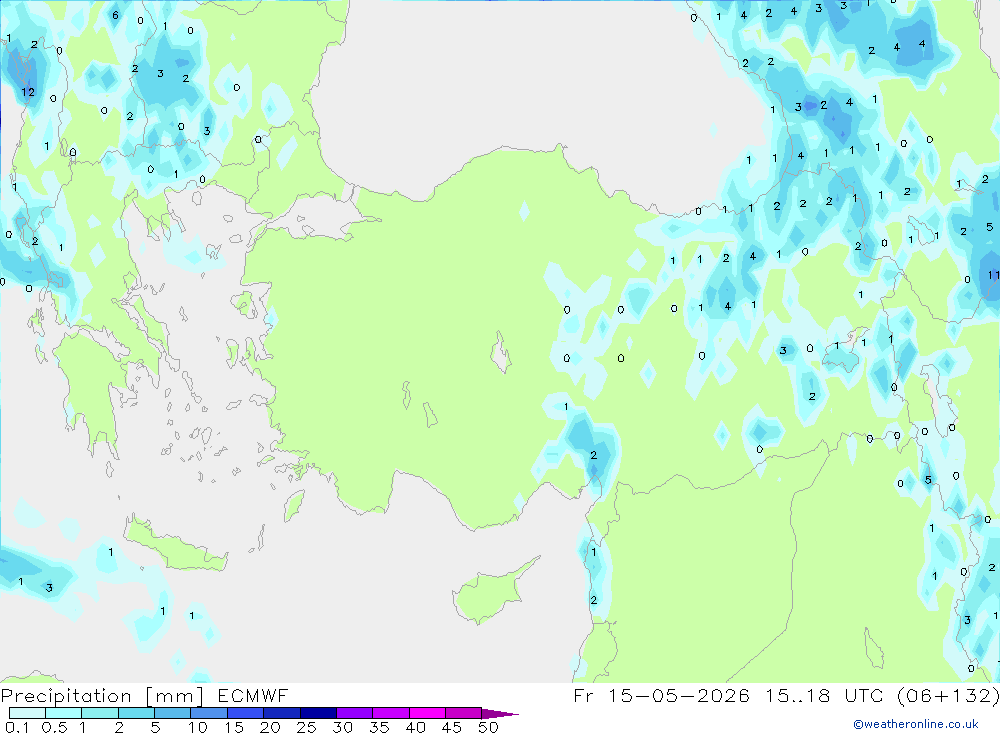Click the legend label "50"
Image resolution: width=1000 pixels, height=733 pixels.
coord(488,727)
